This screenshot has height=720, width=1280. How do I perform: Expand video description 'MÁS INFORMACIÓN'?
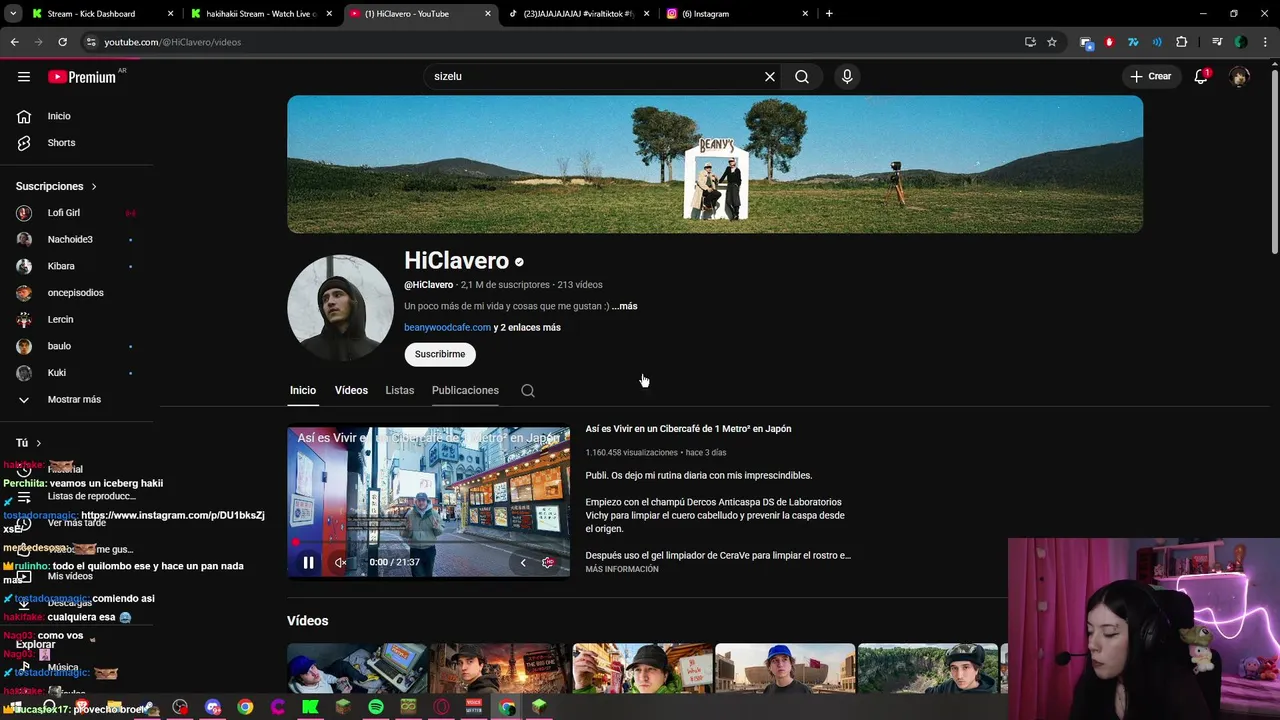click(622, 569)
